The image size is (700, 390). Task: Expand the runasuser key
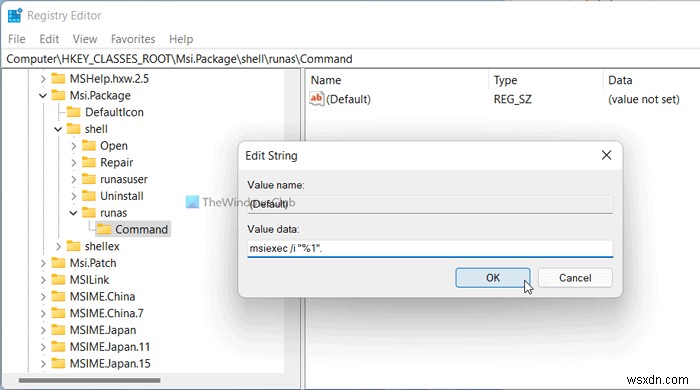(74, 179)
